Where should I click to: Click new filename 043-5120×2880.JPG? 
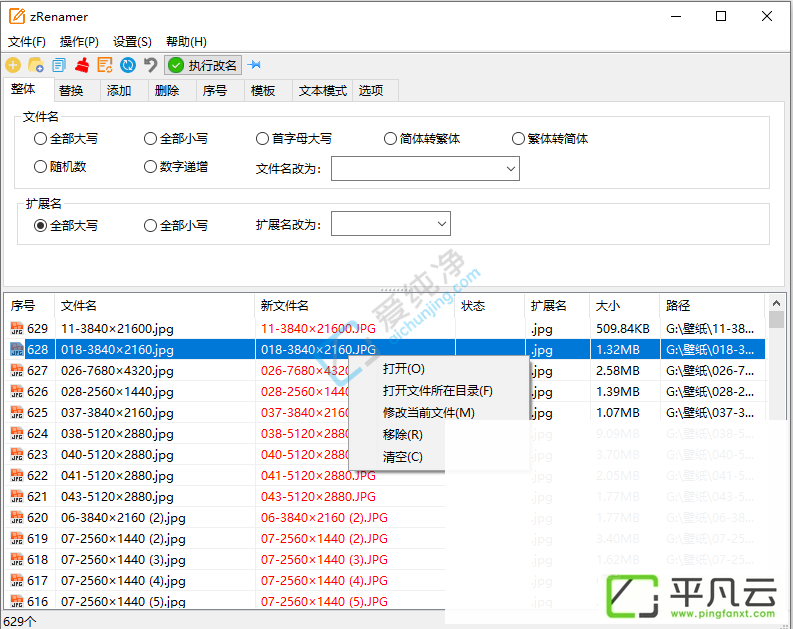tap(318, 497)
